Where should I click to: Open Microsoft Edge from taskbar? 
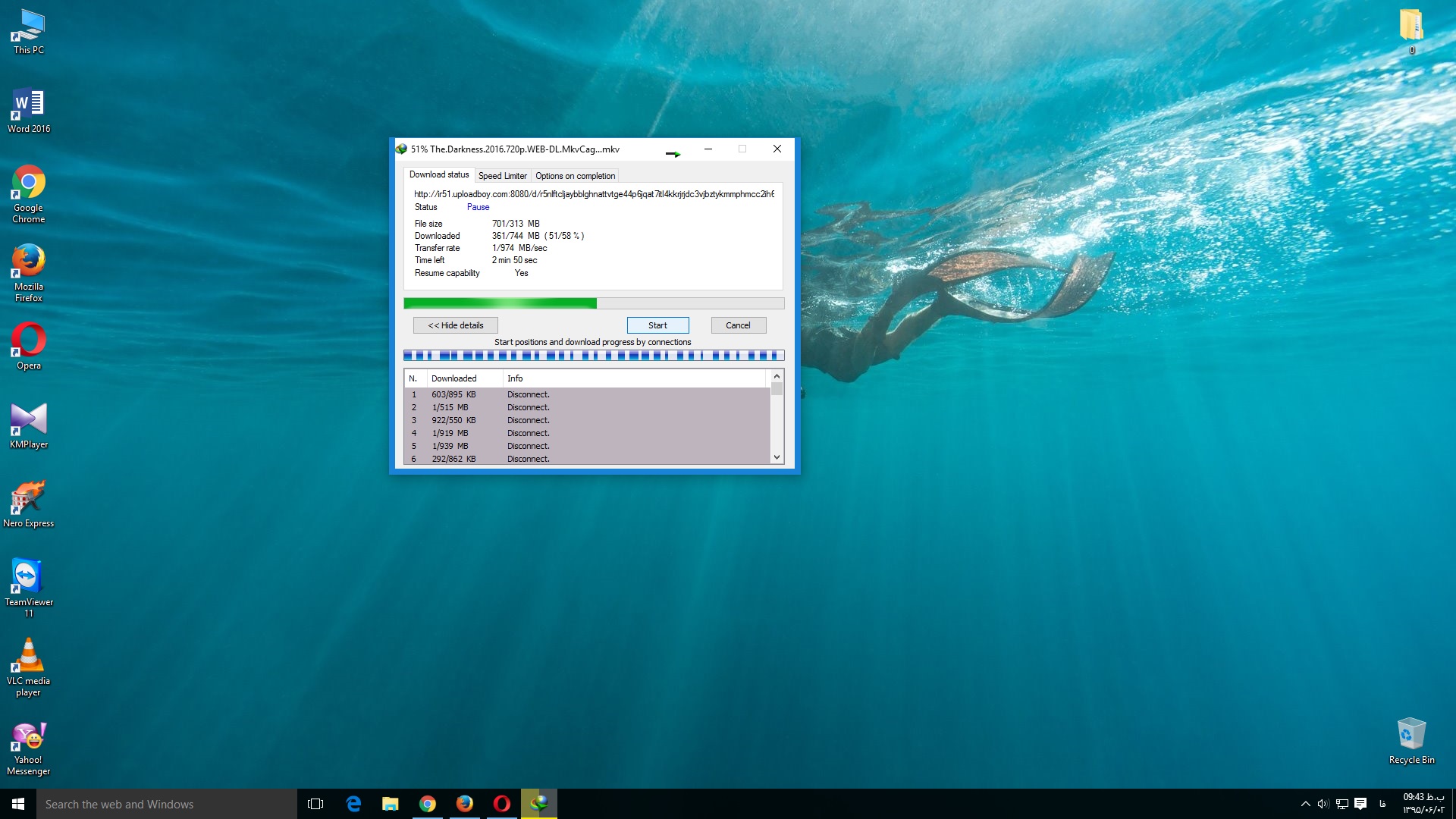pos(353,804)
